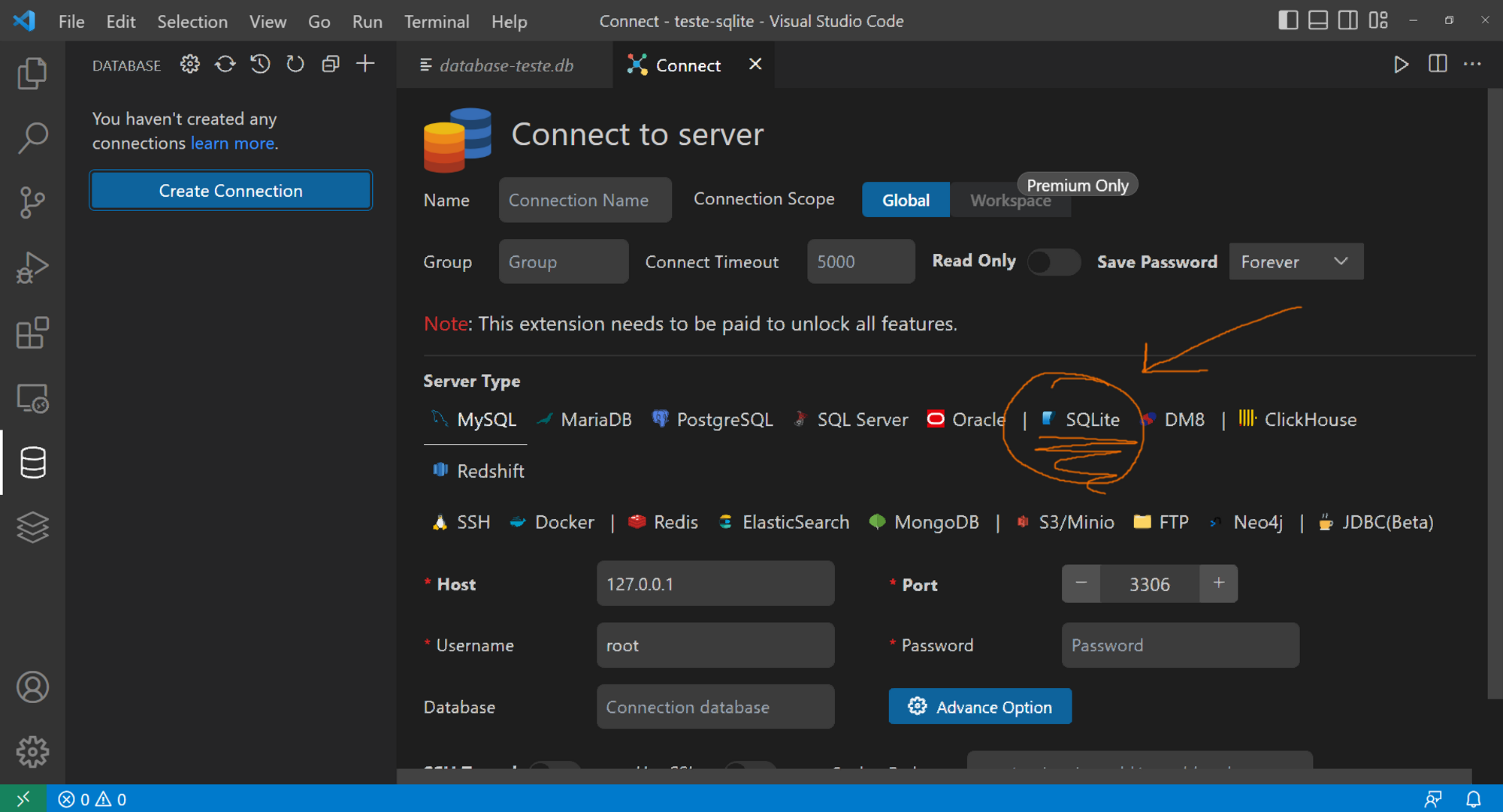This screenshot has height=812, width=1503.
Task: Select Global connection scope
Action: coord(905,200)
